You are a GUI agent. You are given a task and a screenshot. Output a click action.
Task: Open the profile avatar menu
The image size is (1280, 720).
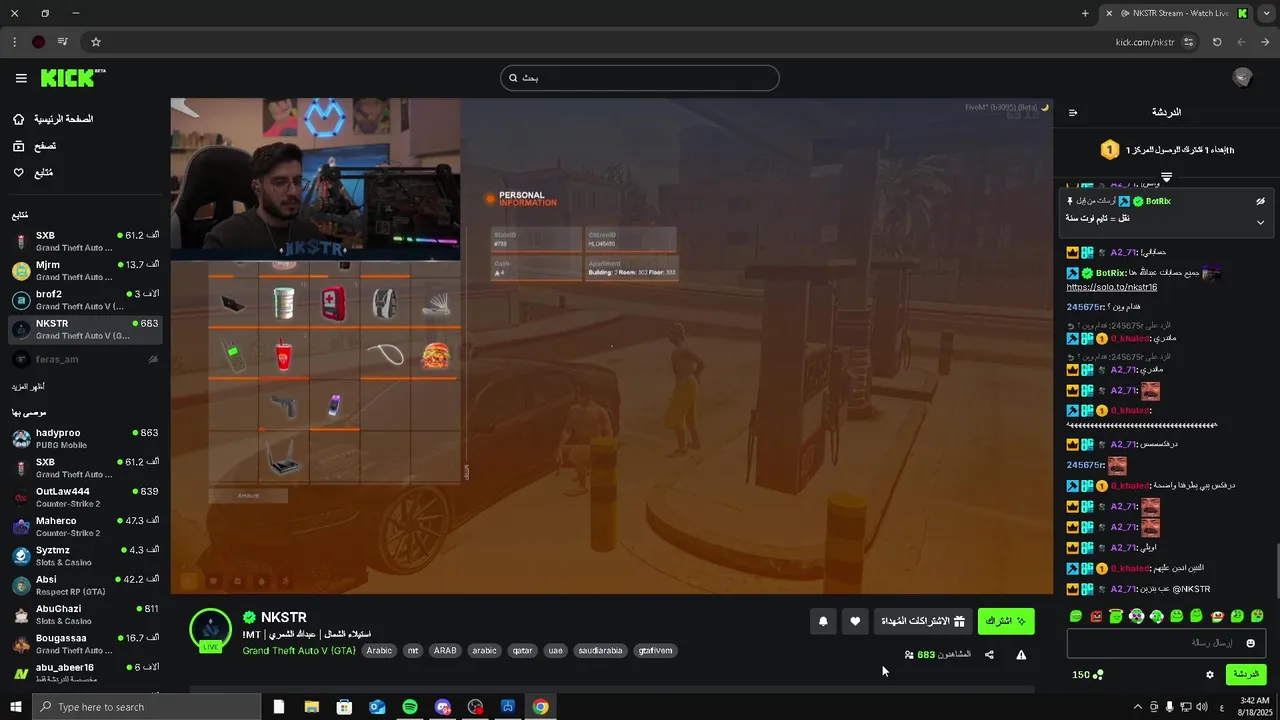coord(1242,78)
